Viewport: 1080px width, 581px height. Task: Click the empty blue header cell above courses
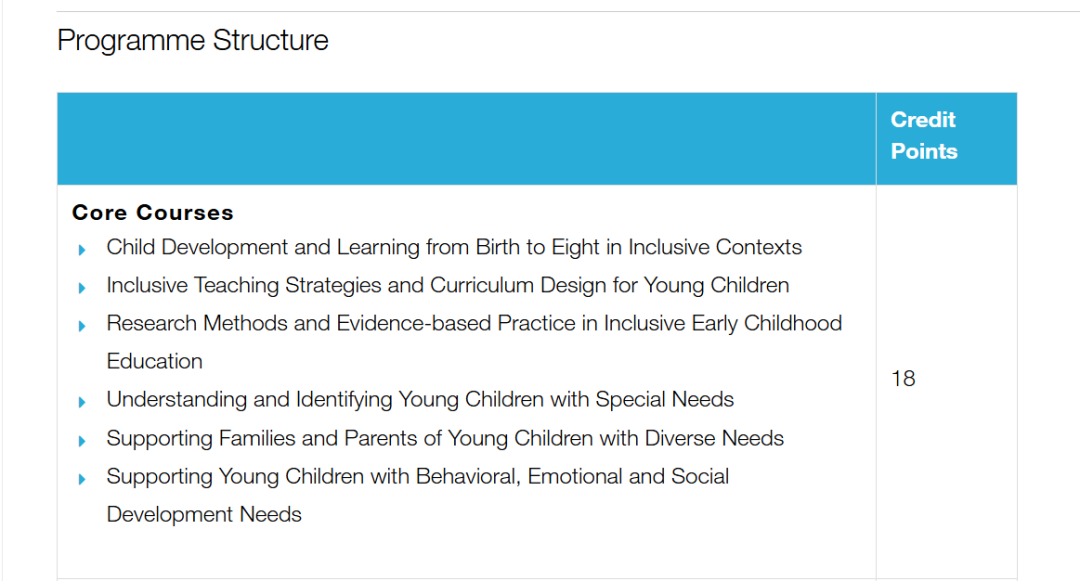tap(466, 139)
